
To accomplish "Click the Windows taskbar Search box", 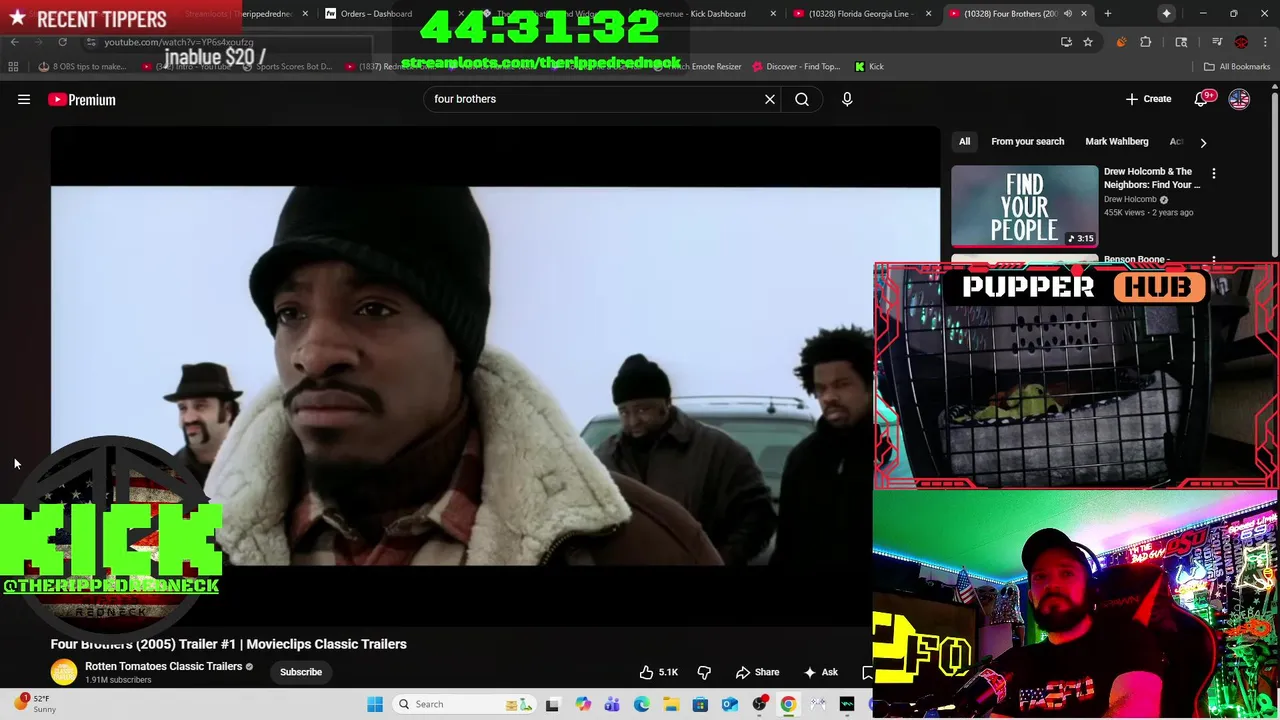I will tap(463, 704).
